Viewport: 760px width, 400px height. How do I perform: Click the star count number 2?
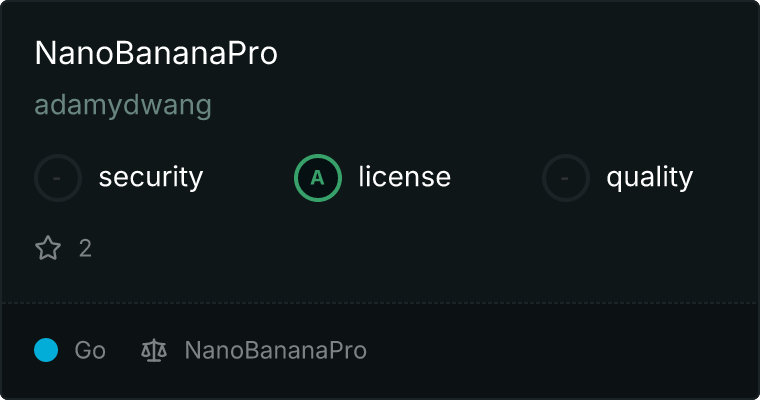coord(85,248)
